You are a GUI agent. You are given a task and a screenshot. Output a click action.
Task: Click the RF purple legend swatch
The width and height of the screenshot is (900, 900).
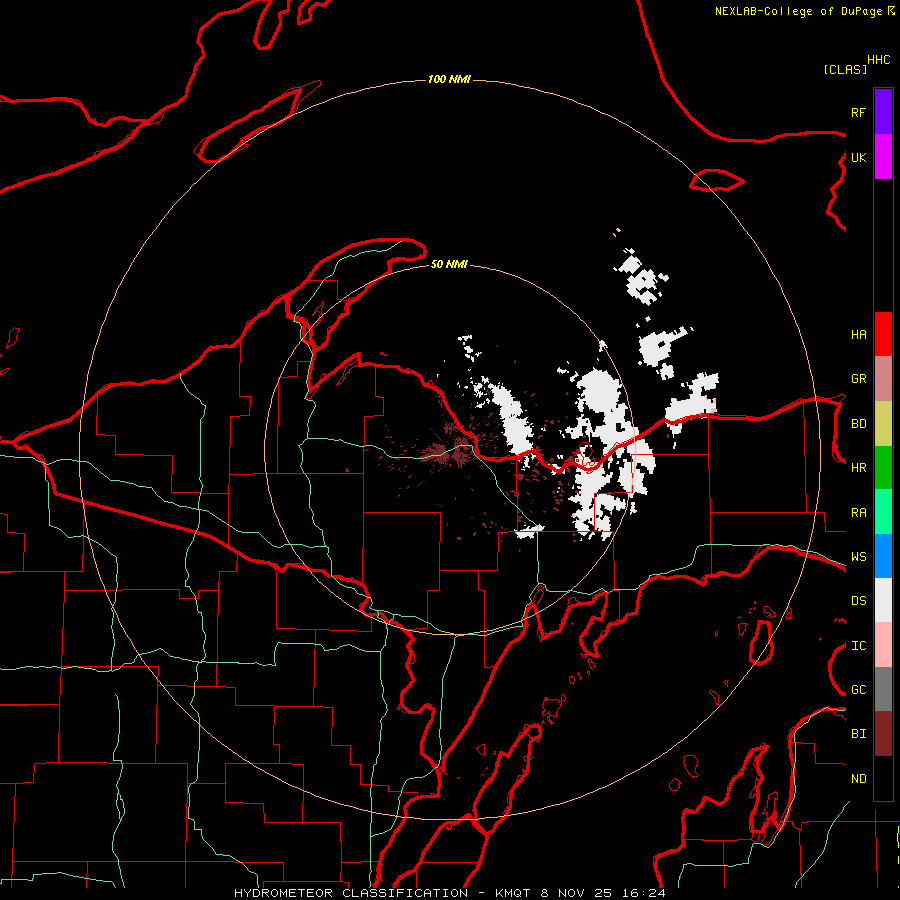883,112
